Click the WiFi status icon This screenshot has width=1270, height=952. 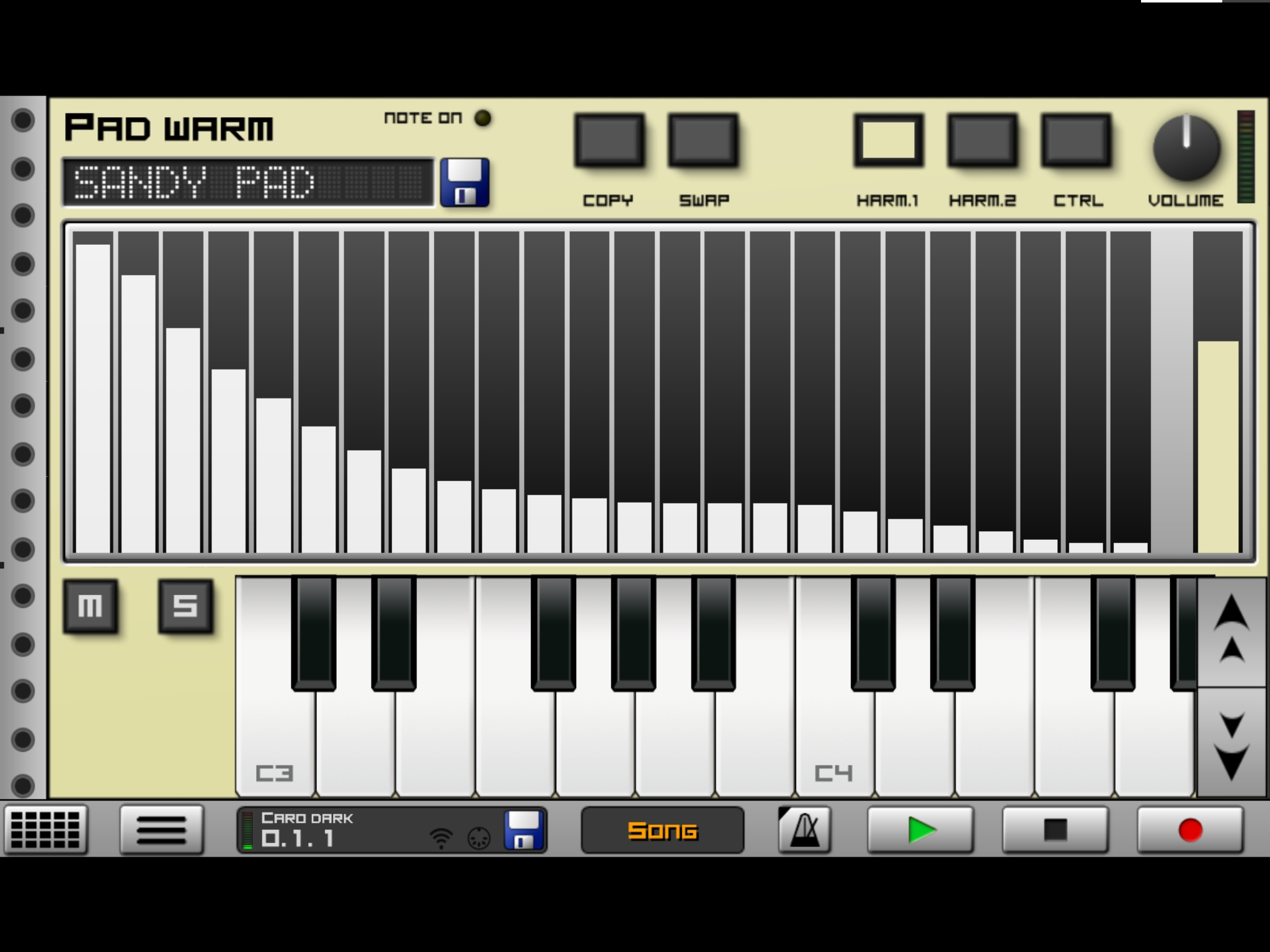(x=441, y=838)
